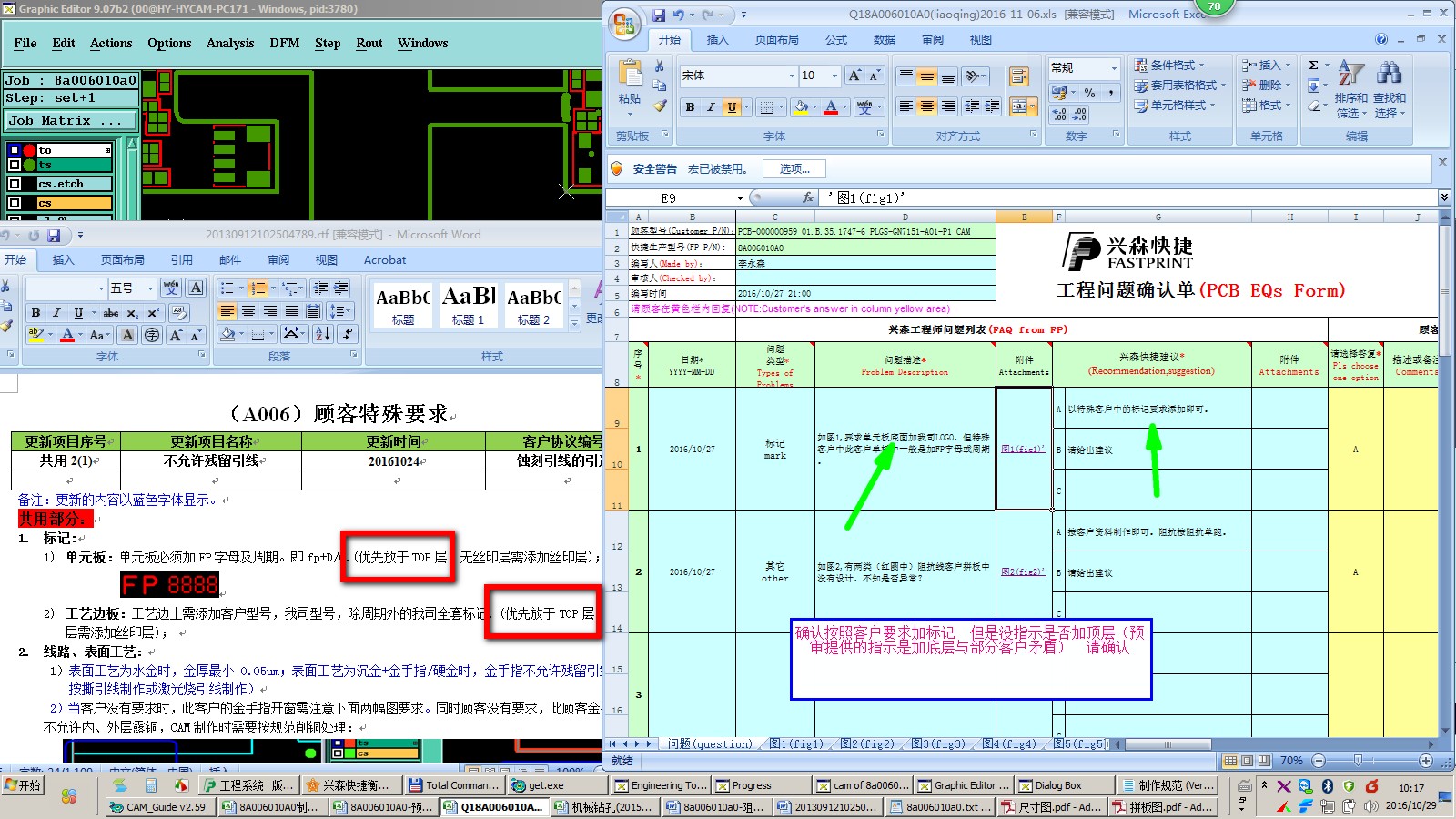The image size is (1456, 819).
Task: Click Excel Cut scissors icon
Action: [660, 66]
